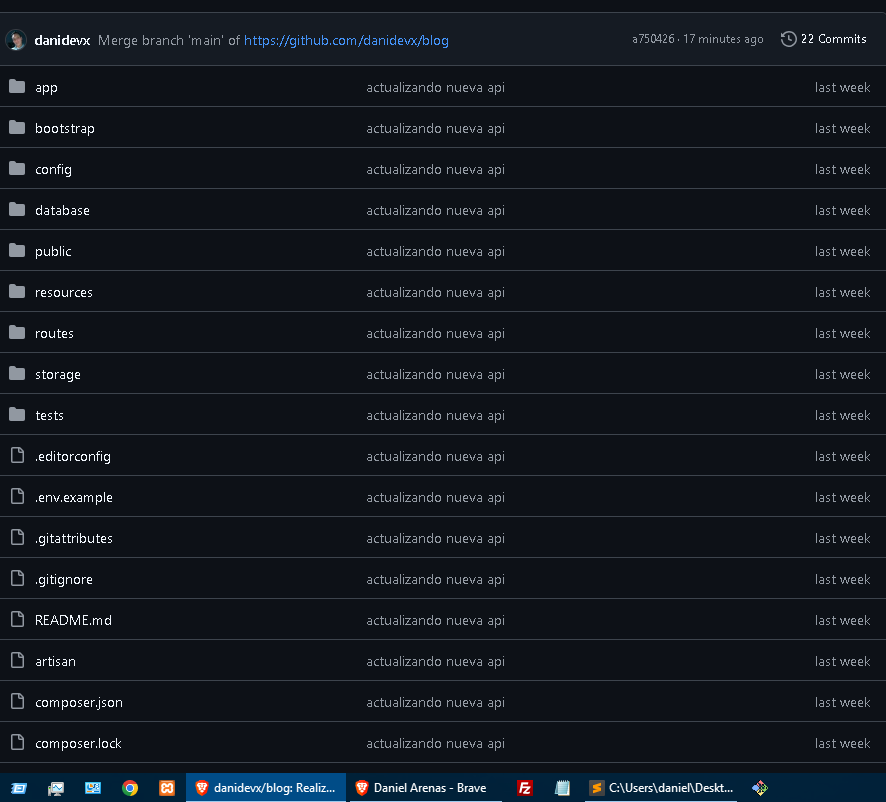Open artisan file name
The width and height of the screenshot is (886, 802).
click(x=55, y=661)
